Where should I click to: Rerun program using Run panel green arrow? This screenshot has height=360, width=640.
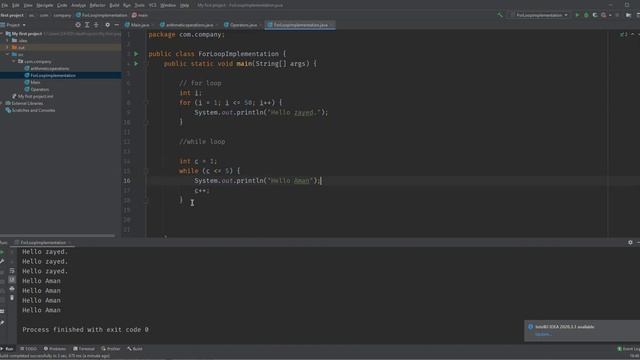click(x=2, y=252)
